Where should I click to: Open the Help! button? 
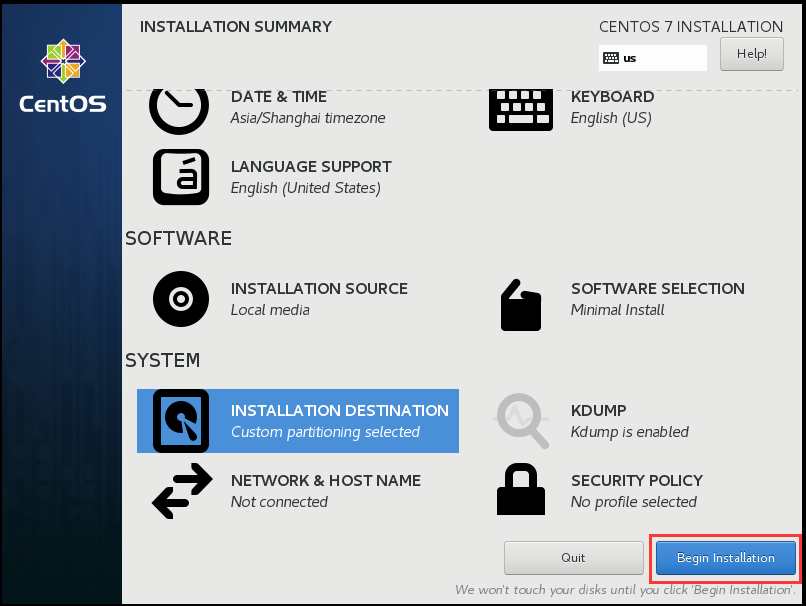[x=752, y=54]
